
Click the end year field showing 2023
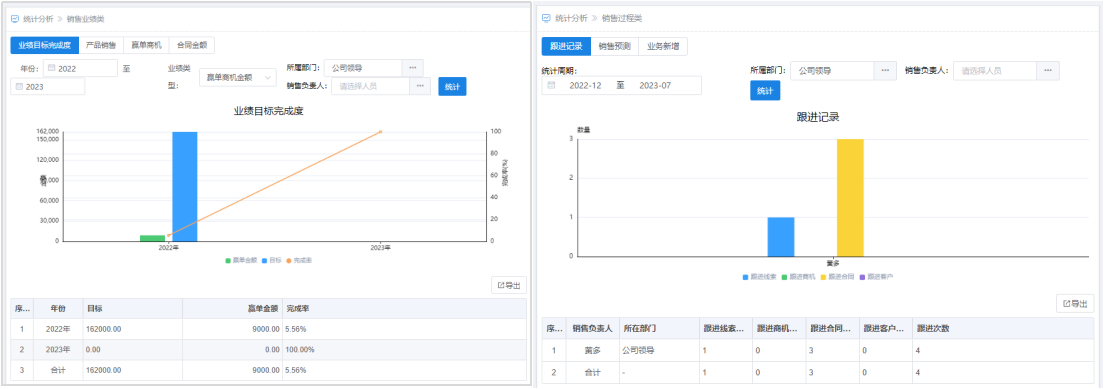48,87
